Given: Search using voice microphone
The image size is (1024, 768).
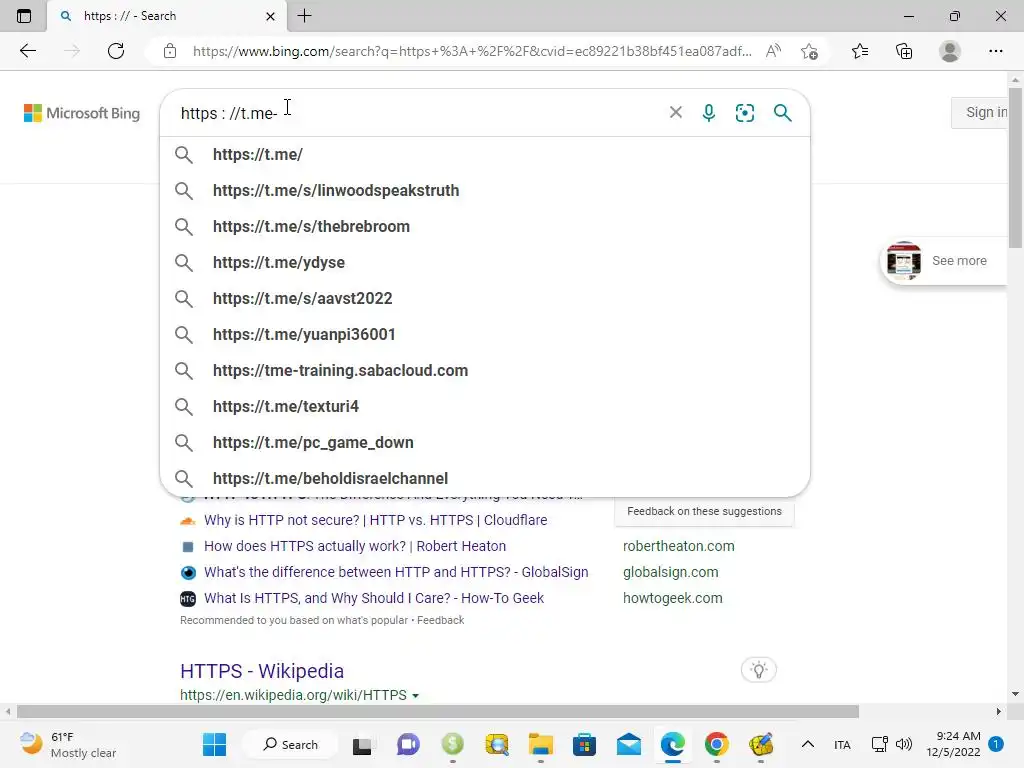Looking at the screenshot, I should pyautogui.click(x=709, y=113).
